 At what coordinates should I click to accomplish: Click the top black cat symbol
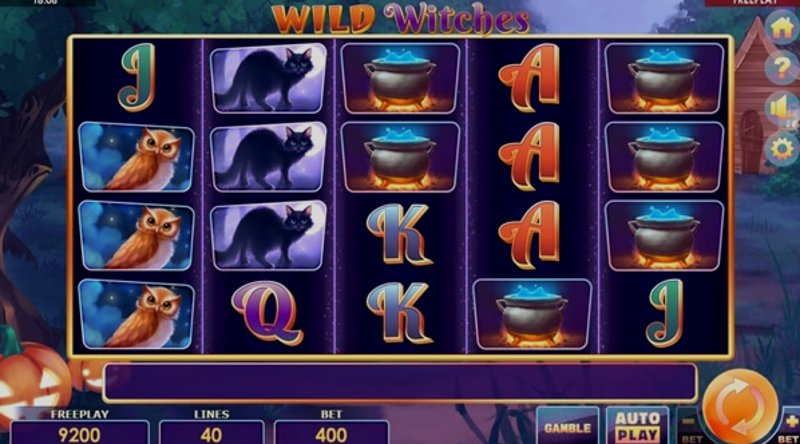point(268,78)
